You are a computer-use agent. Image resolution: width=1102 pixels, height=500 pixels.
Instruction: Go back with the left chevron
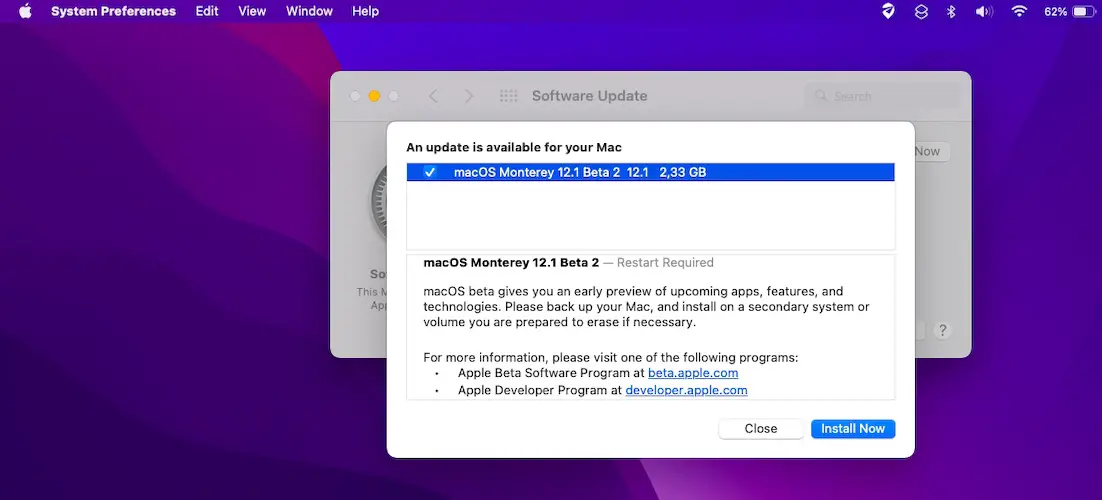tap(433, 96)
